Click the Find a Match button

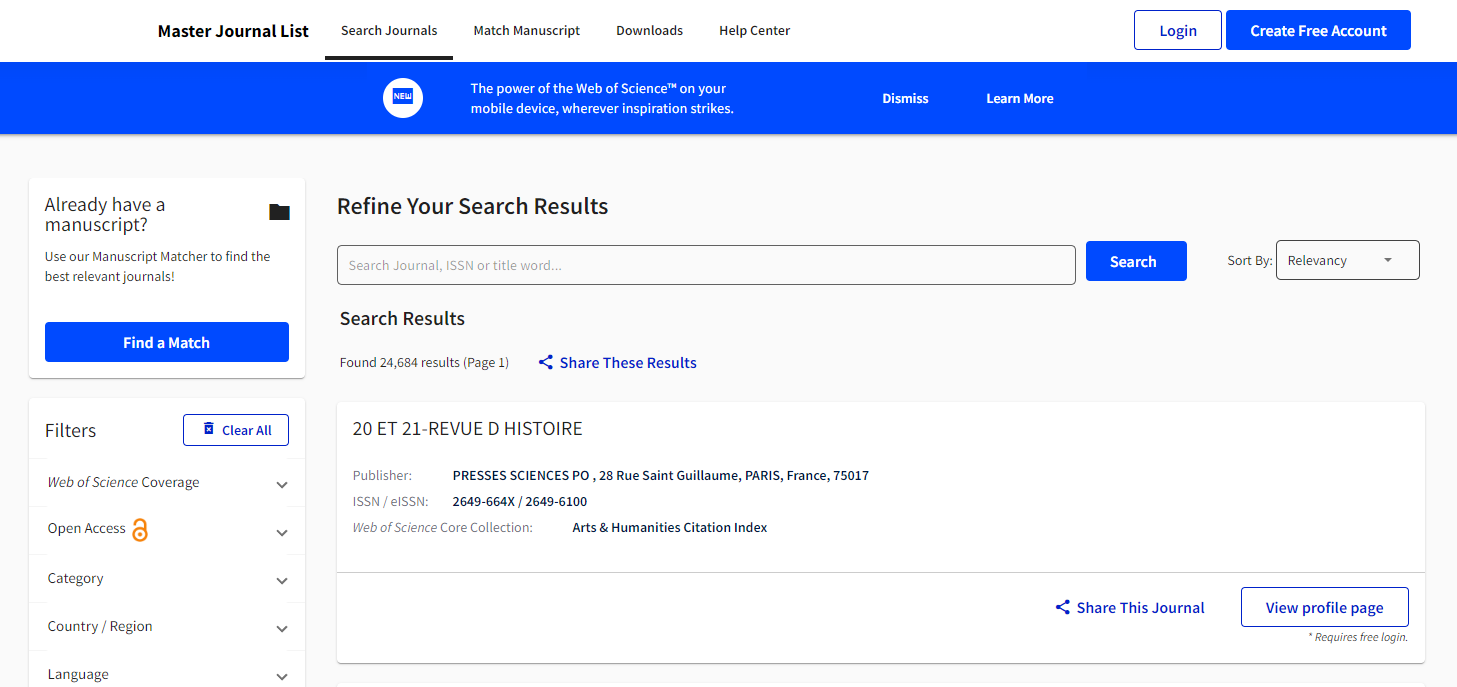coord(167,342)
